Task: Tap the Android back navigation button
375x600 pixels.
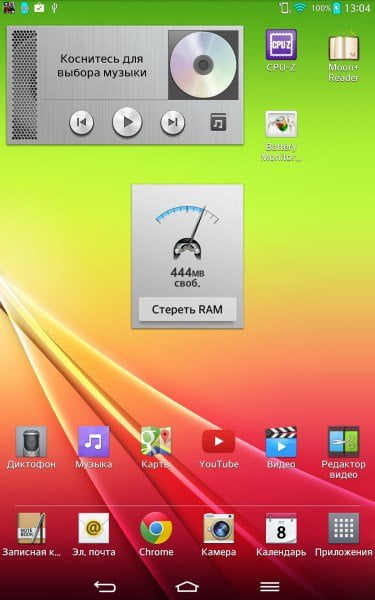Action: click(x=104, y=586)
